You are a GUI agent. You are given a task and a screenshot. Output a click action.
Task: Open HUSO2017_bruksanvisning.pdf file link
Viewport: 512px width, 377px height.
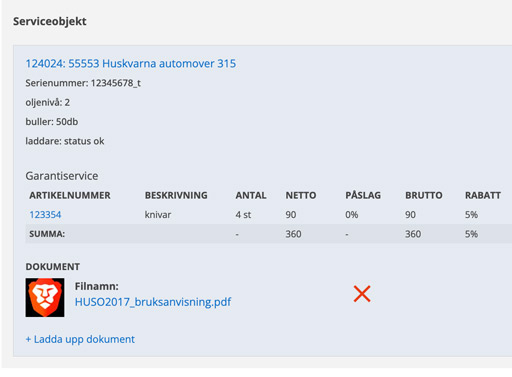tap(153, 302)
